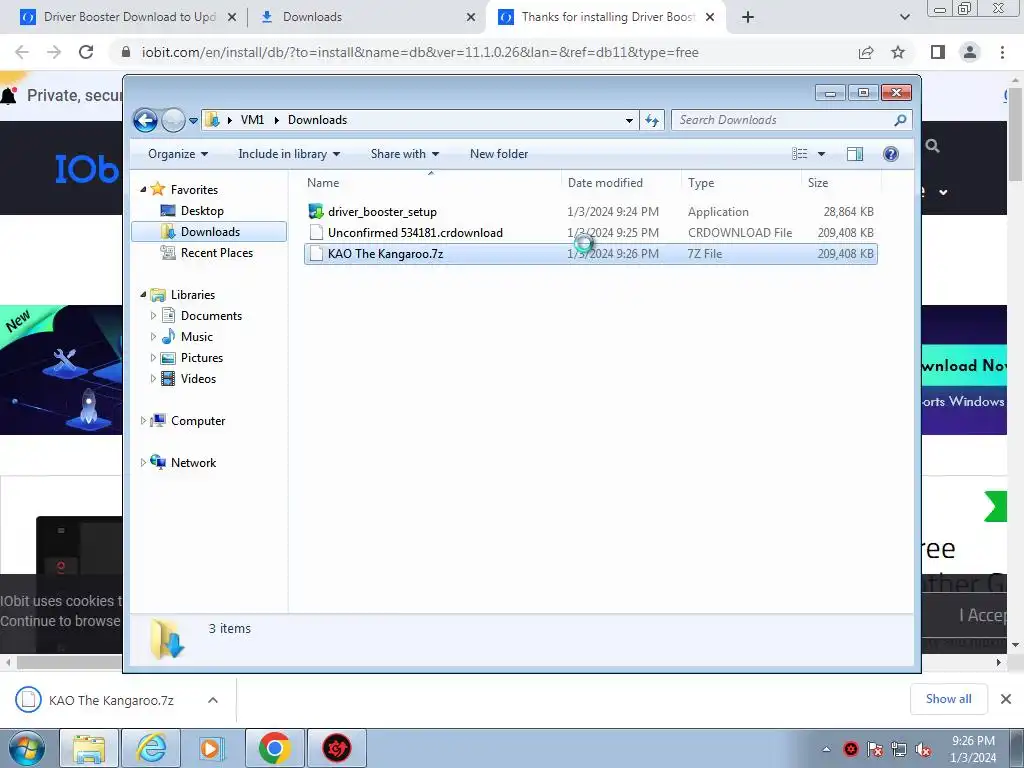
Task: Open Windows Media Player from the taskbar
Action: 212,748
